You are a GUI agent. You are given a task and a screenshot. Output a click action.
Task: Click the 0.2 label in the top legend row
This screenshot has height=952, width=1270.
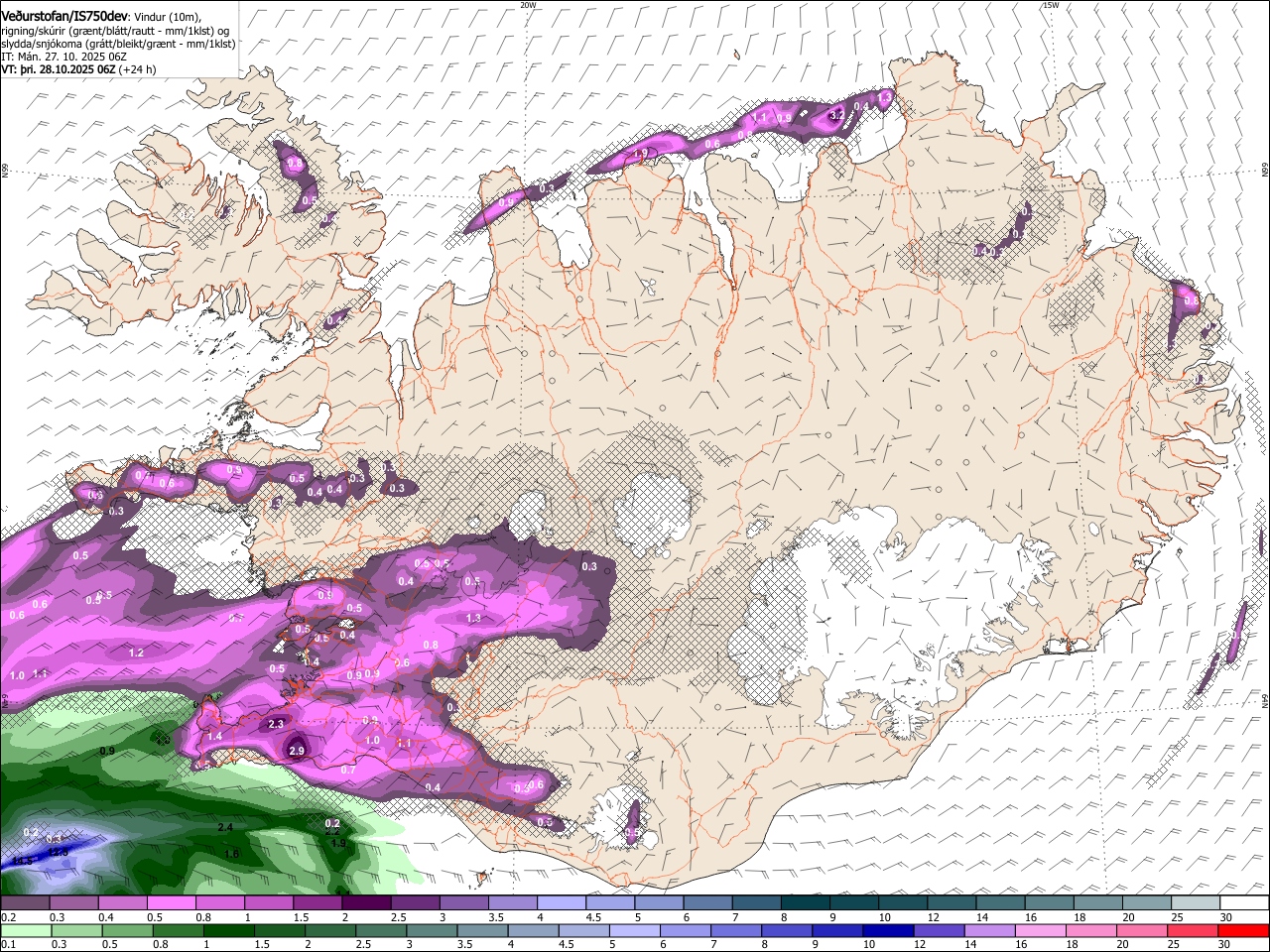8,917
